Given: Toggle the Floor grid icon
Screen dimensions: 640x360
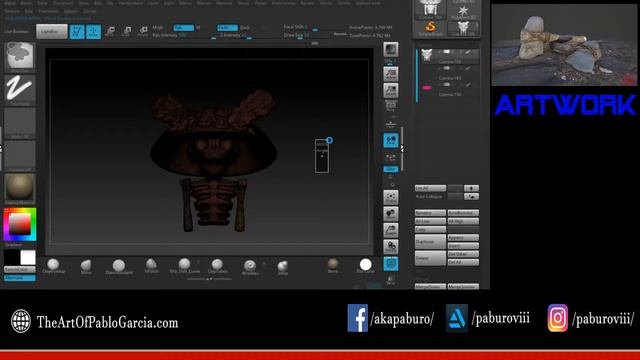Looking at the screenshot, I should tap(391, 124).
